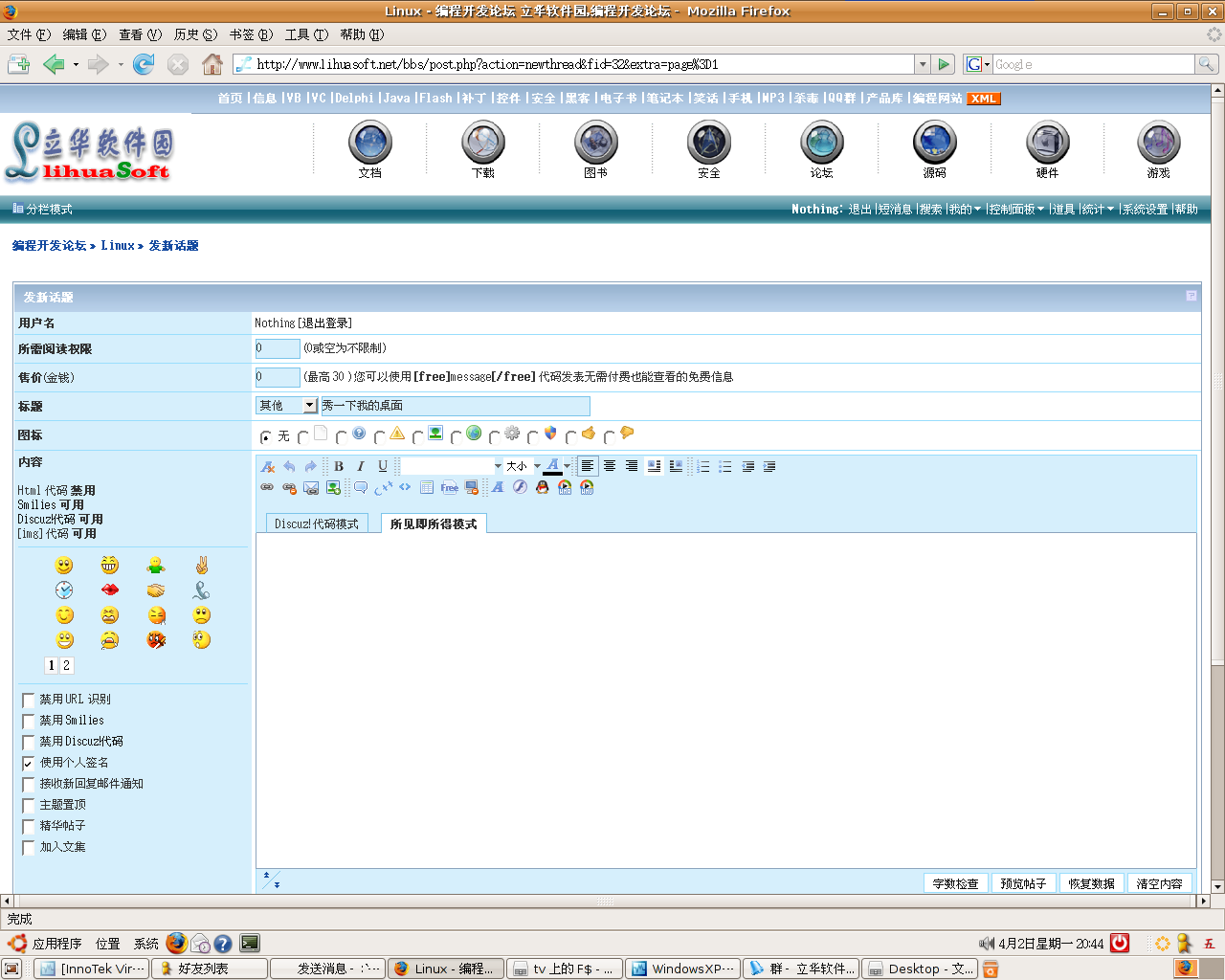Click the 清空内容 button
This screenshot has width=1225, height=980.
tap(1159, 883)
